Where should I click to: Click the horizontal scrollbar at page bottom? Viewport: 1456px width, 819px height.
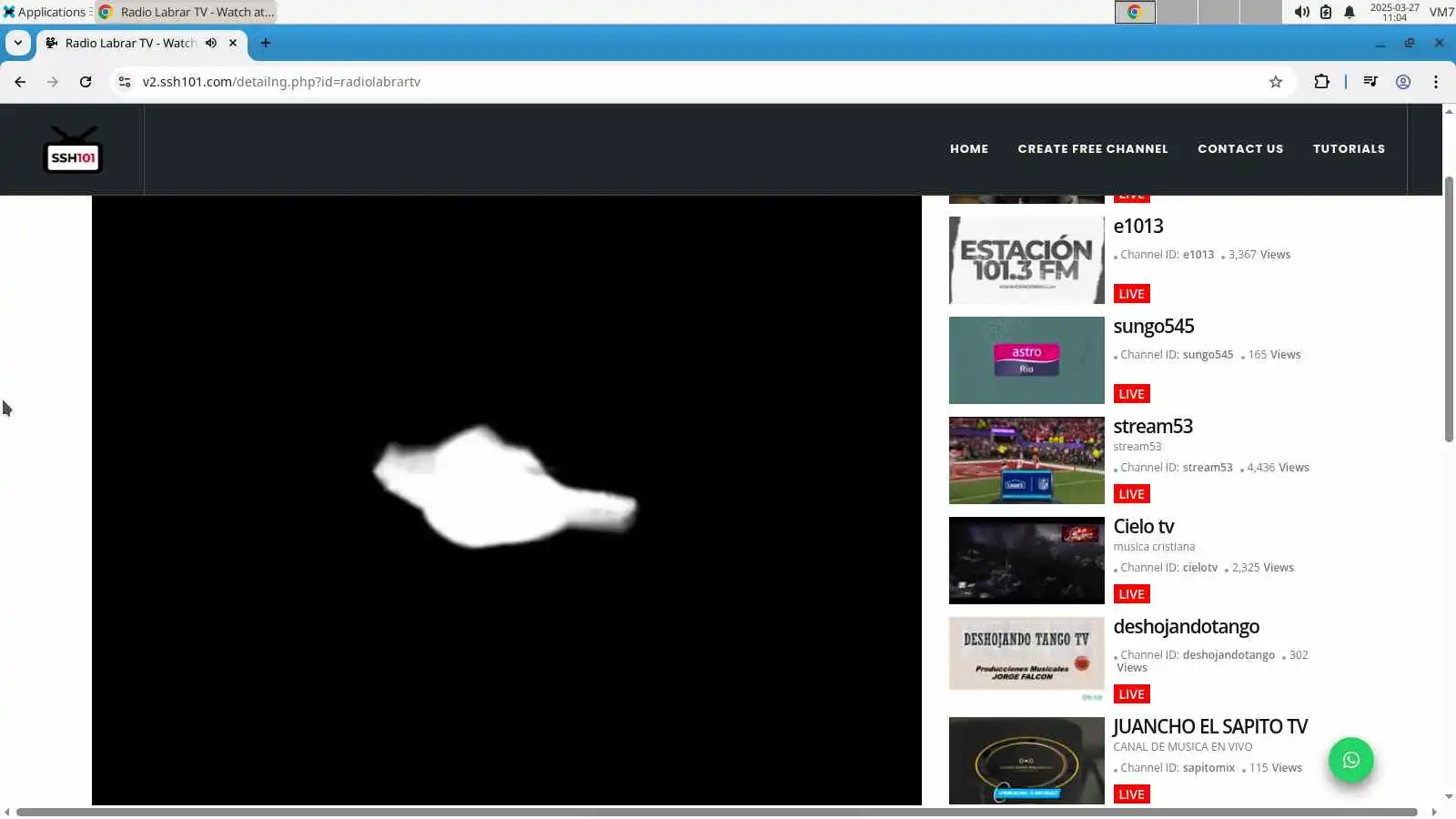717,812
